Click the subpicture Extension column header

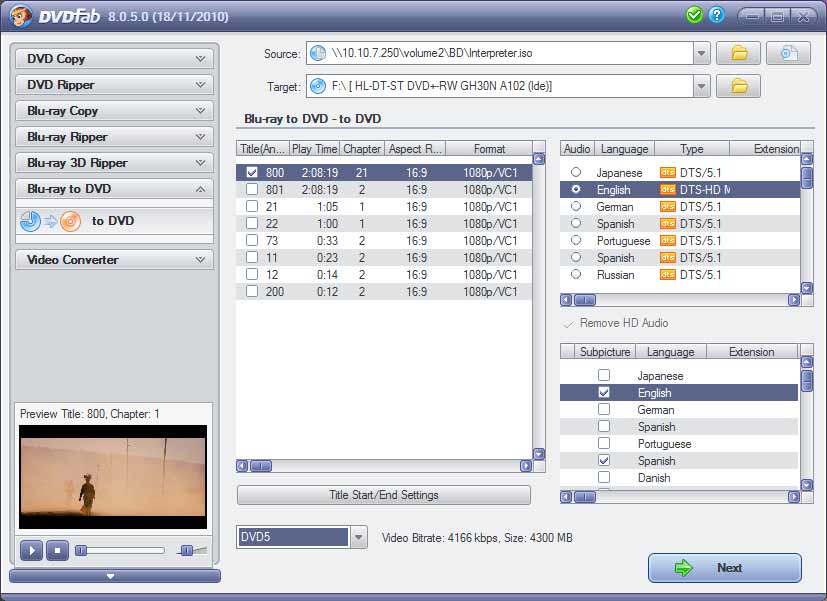(752, 352)
